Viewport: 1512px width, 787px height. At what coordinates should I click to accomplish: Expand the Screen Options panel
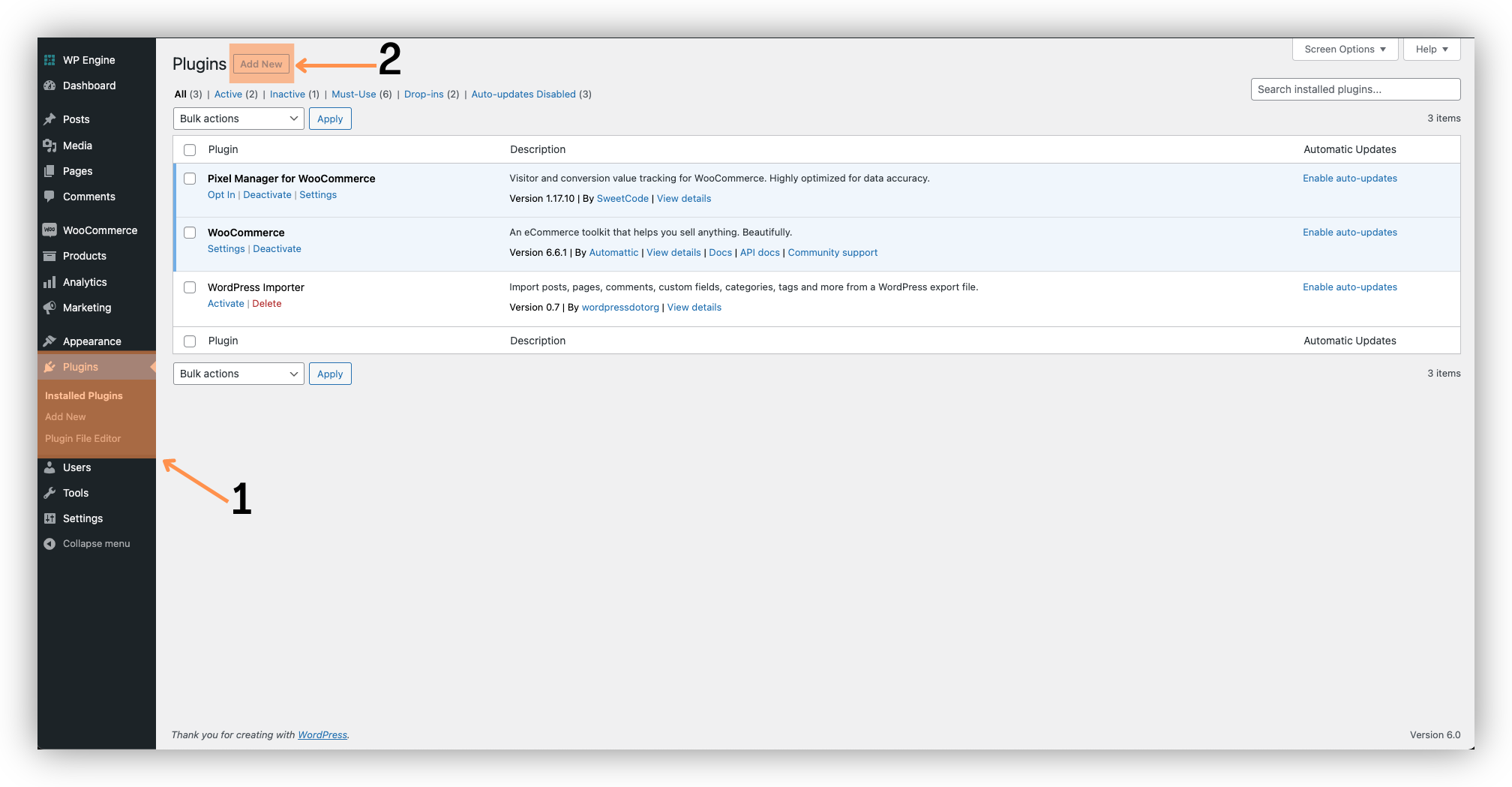1345,50
